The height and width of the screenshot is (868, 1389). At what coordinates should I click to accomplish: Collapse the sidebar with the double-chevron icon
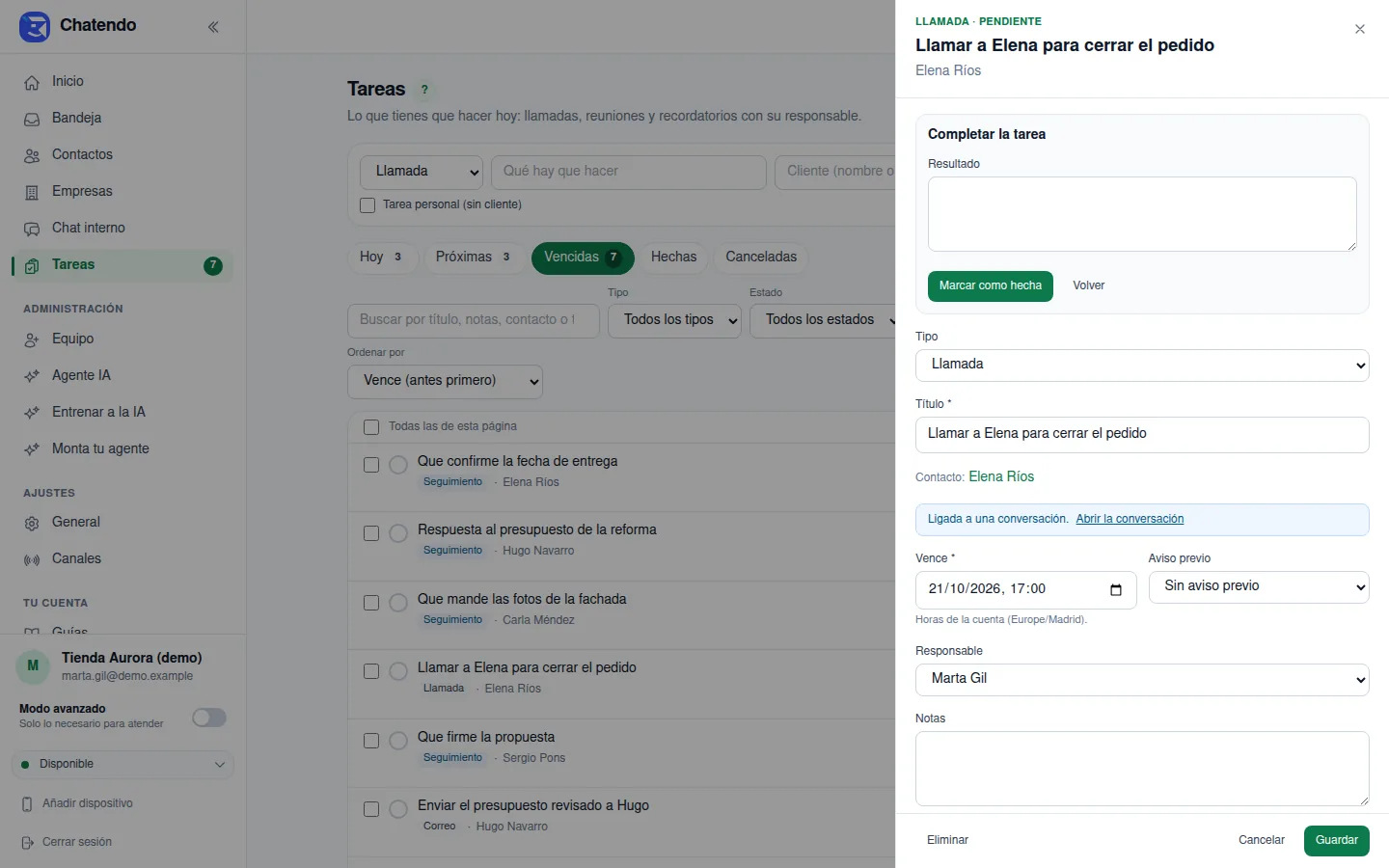213,27
